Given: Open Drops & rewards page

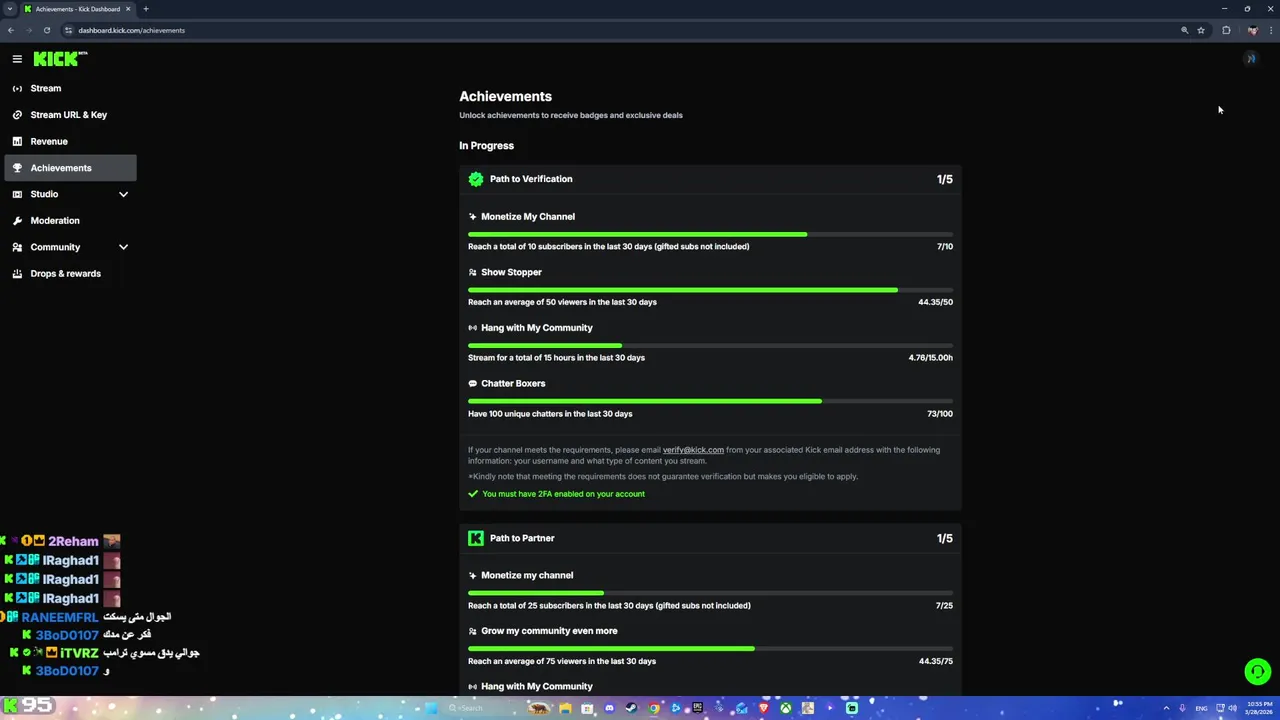Looking at the screenshot, I should click(x=70, y=273).
